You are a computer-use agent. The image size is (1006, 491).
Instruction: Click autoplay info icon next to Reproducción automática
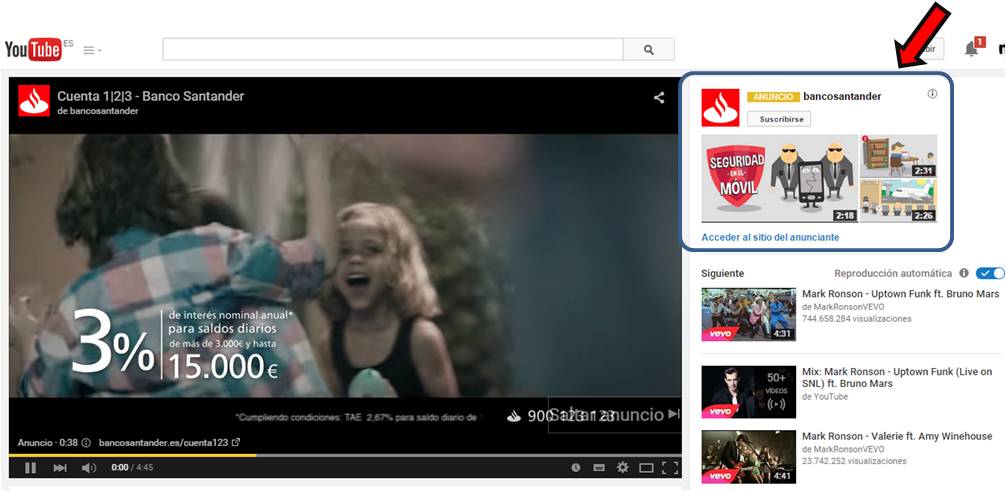pyautogui.click(x=964, y=273)
